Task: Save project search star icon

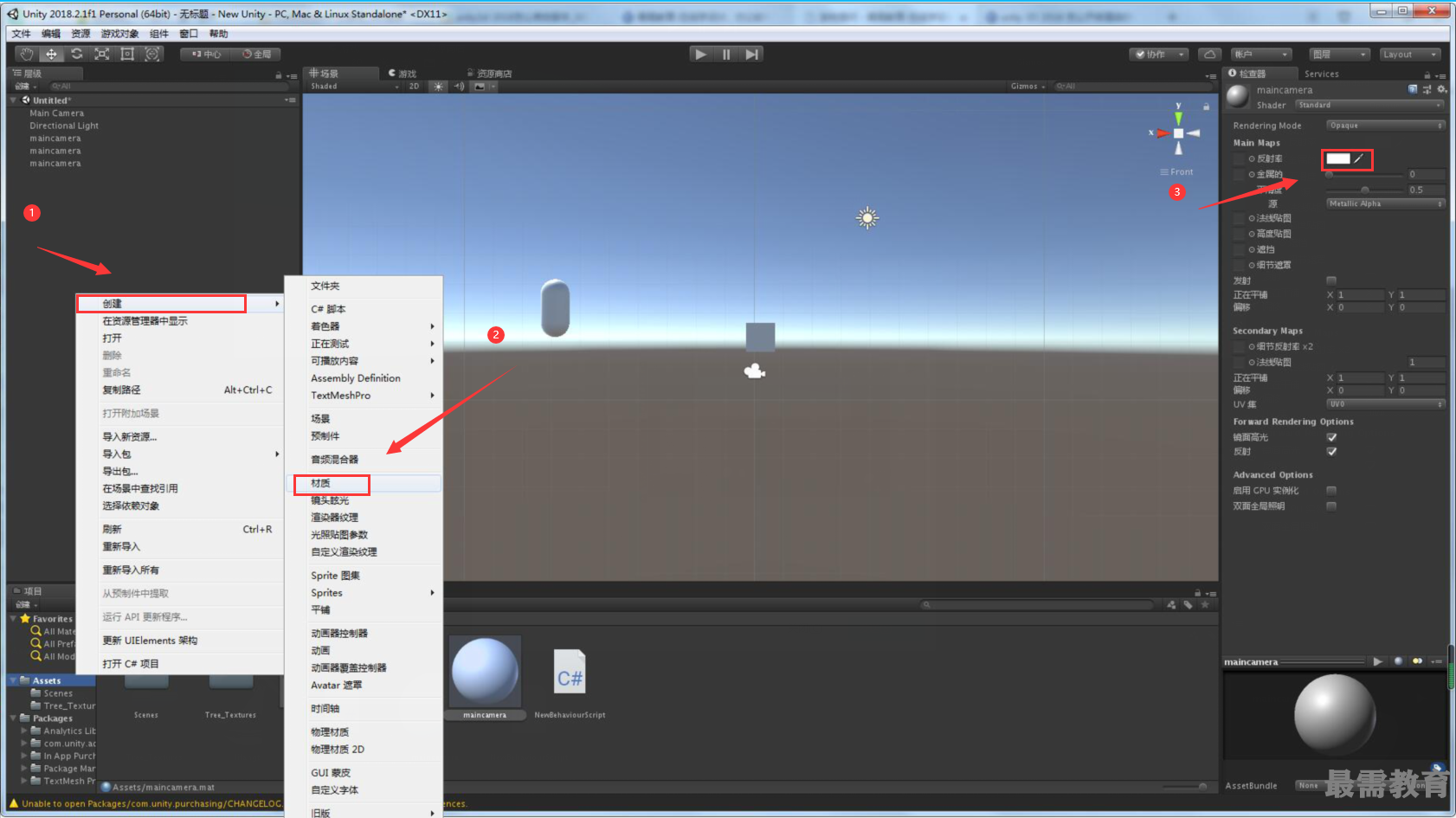Action: click(1204, 605)
